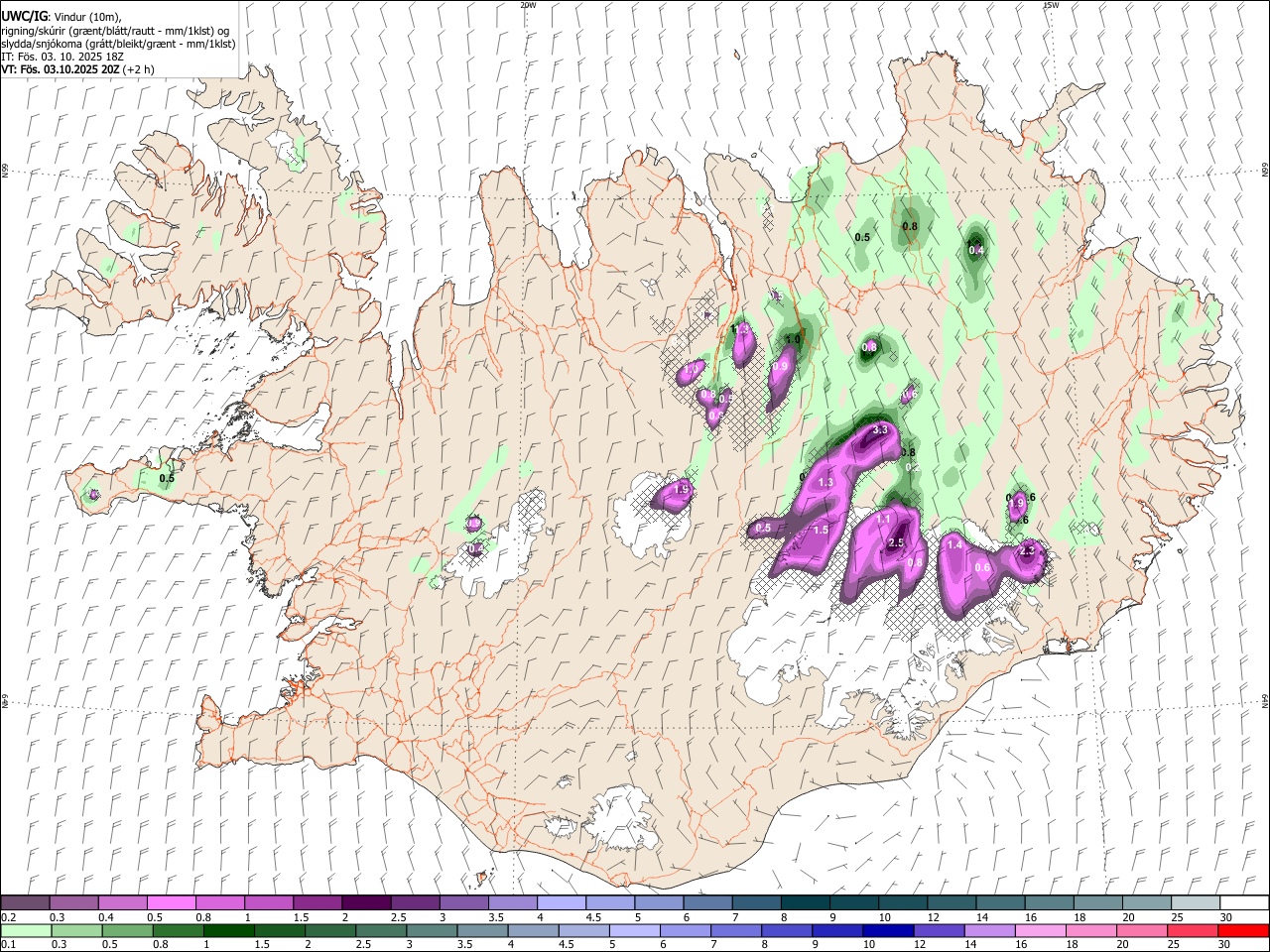The width and height of the screenshot is (1270, 952).
Task: Click the 'slydda/snjókoma' legend description line
Action: (118, 45)
